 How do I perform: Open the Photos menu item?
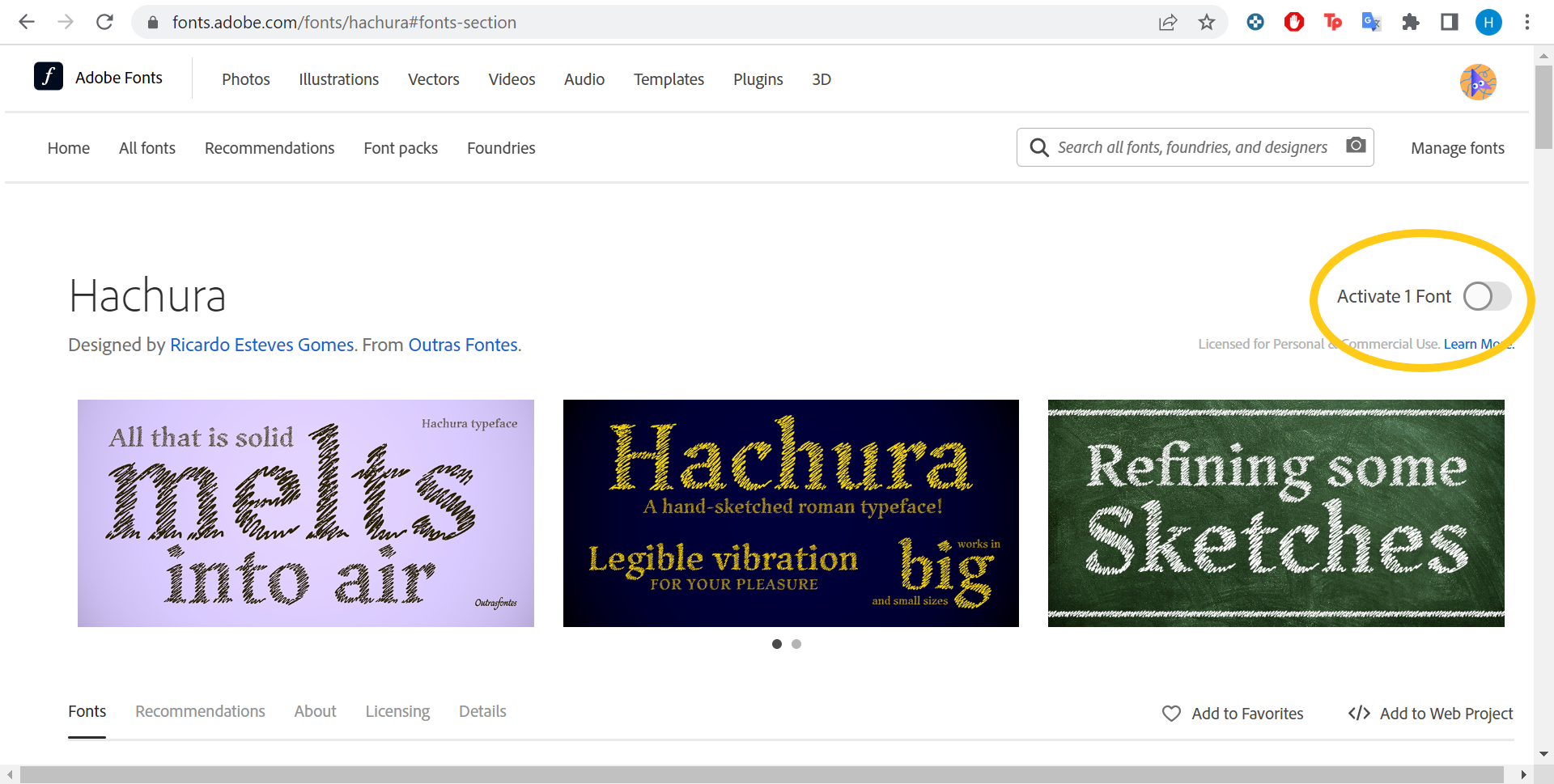246,79
